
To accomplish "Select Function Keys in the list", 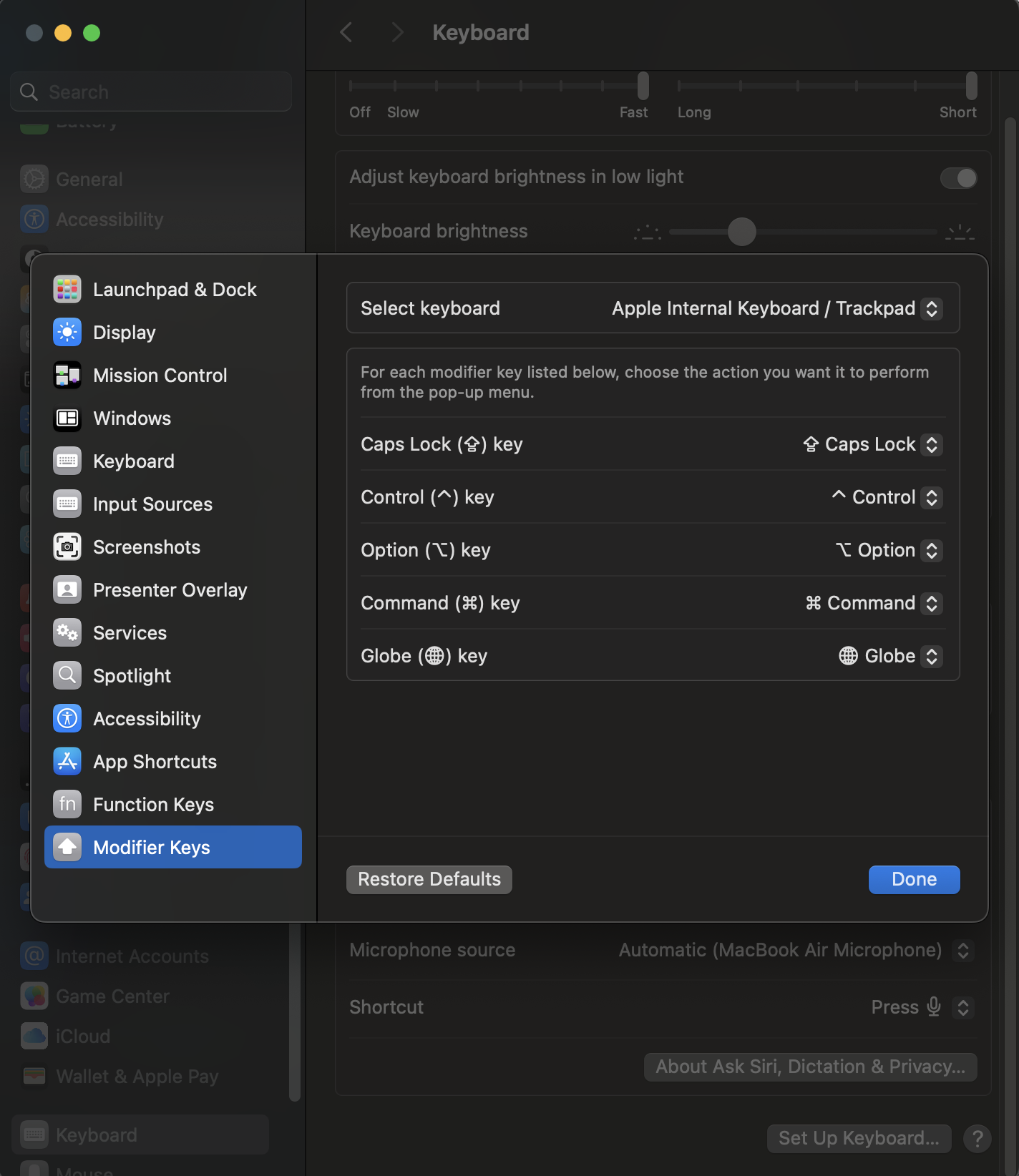I will click(x=173, y=805).
